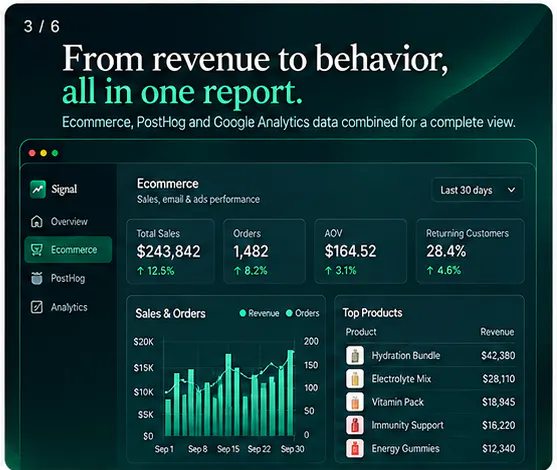Click the AOV $164.52 card
This screenshot has width=557, height=470.
[x=360, y=251]
